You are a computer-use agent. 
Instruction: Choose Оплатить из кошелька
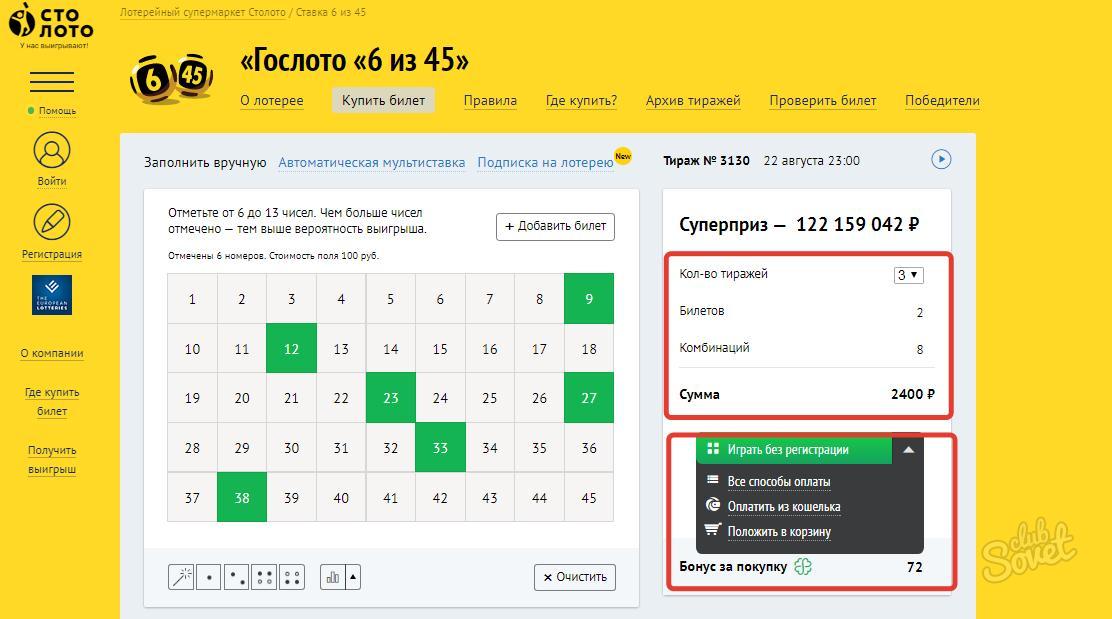tap(784, 507)
